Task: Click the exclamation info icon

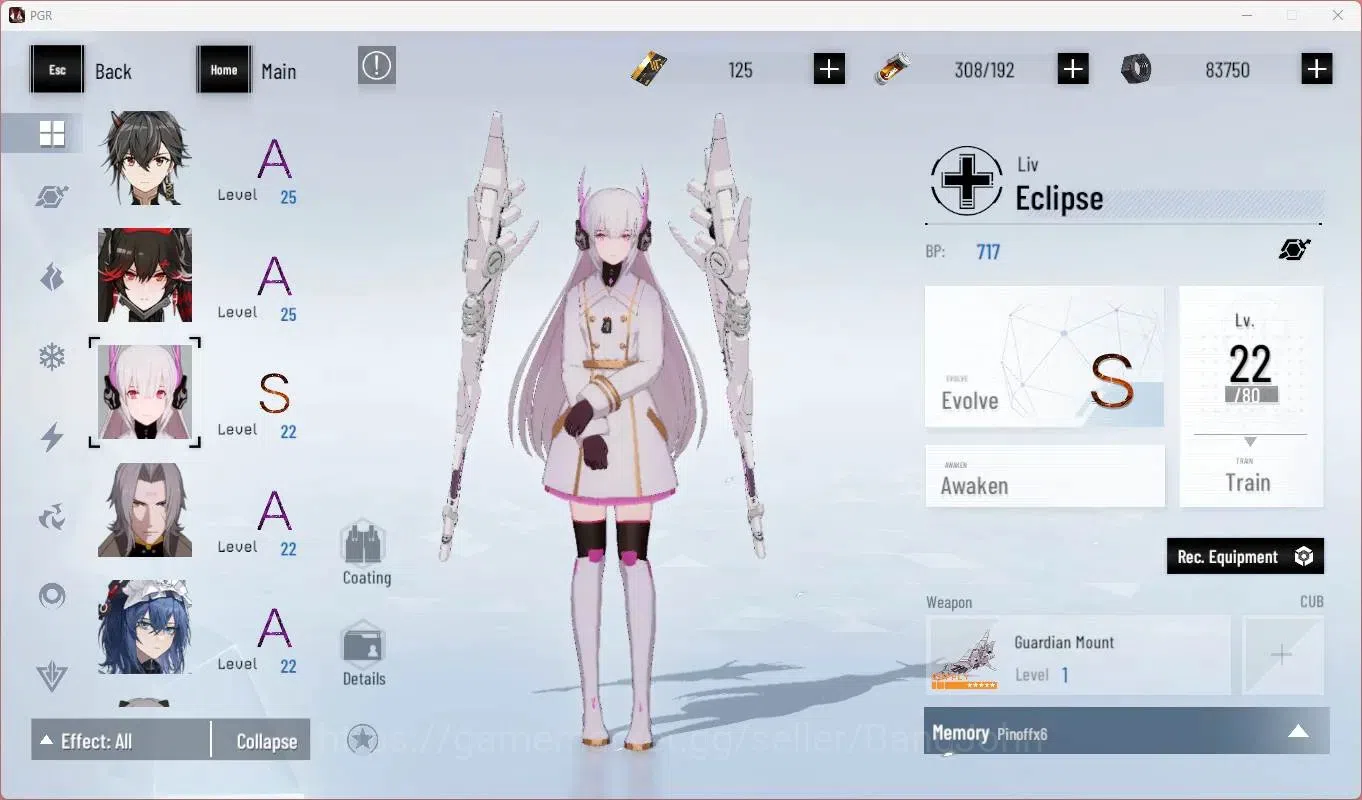Action: point(377,66)
